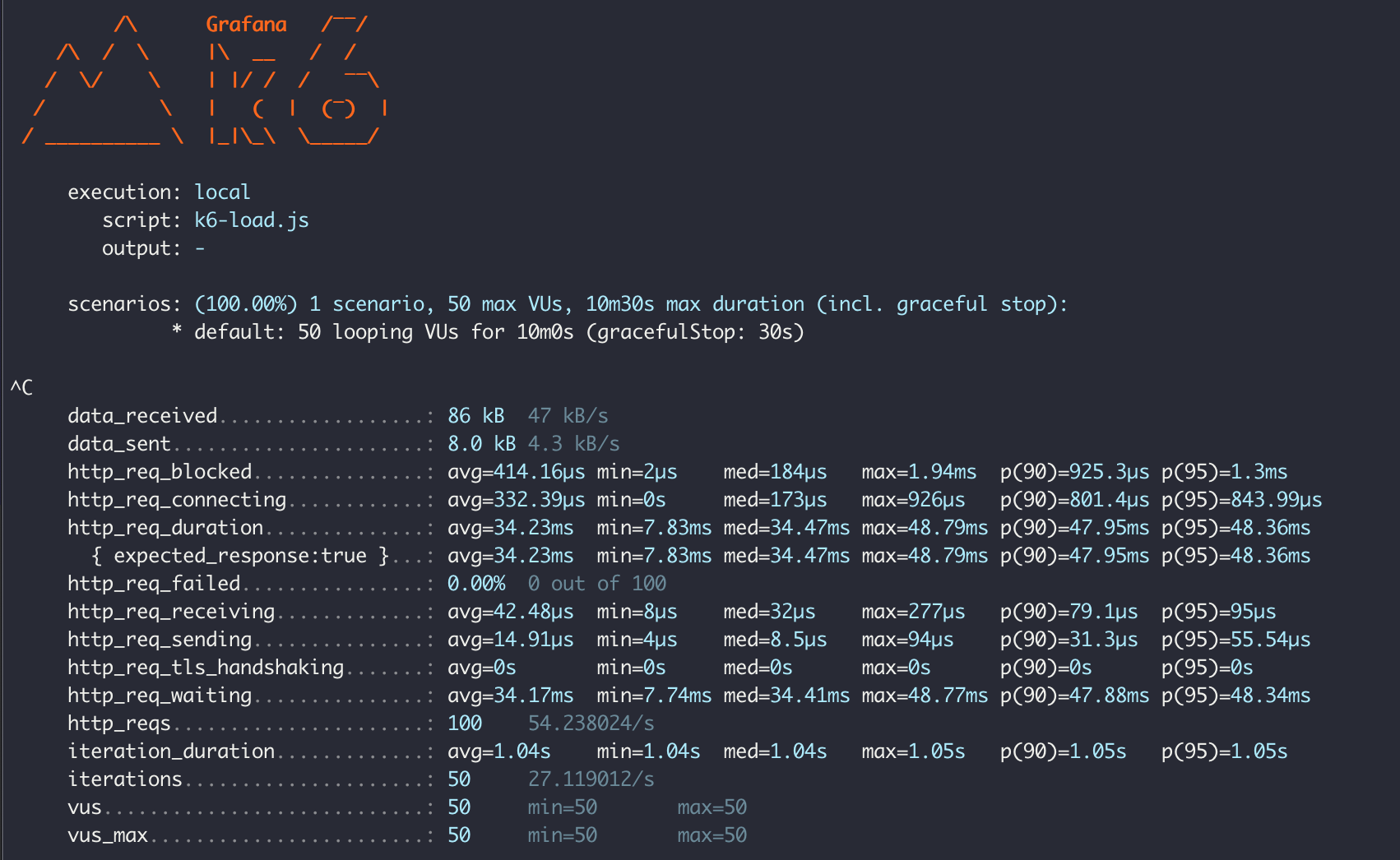Screen dimensions: 1400x860
Task: Select min=50 on the vus_max row
Action: click(563, 835)
